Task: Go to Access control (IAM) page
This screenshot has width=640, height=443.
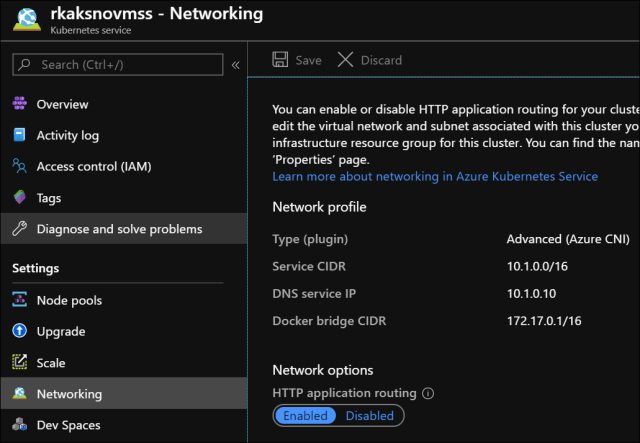Action: coord(94,166)
